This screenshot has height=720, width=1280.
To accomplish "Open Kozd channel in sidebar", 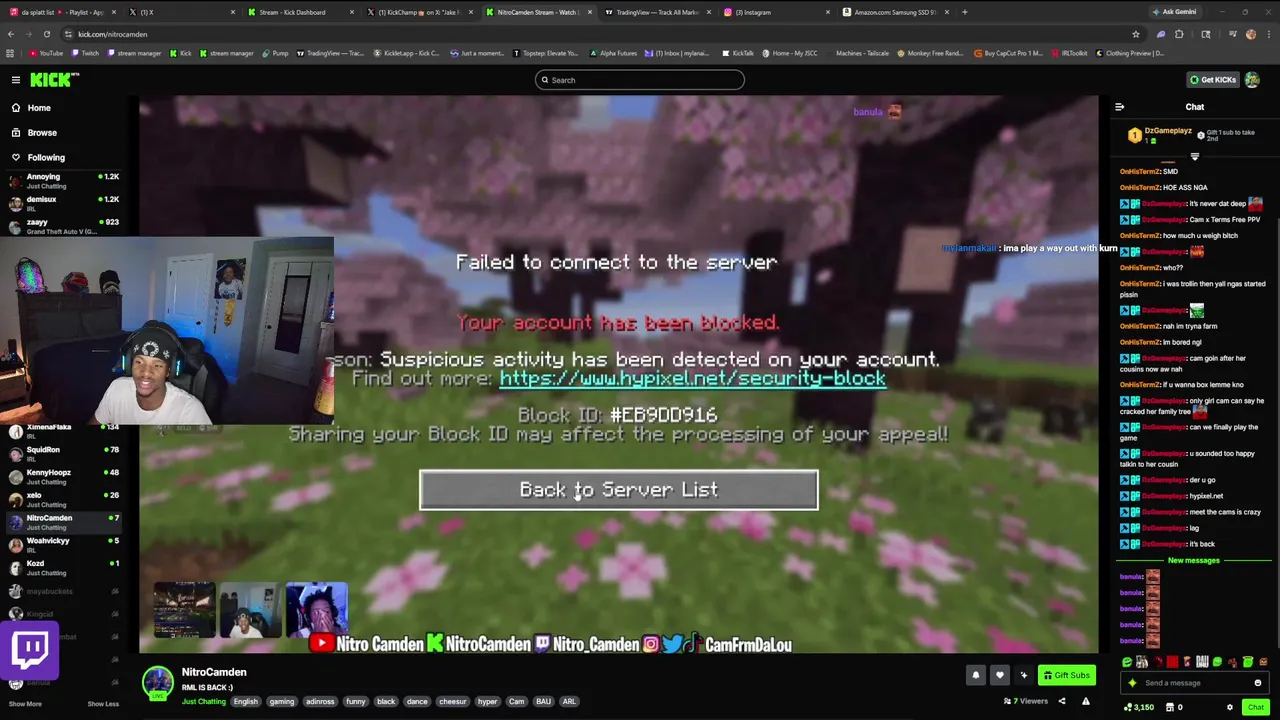I will [x=62, y=568].
